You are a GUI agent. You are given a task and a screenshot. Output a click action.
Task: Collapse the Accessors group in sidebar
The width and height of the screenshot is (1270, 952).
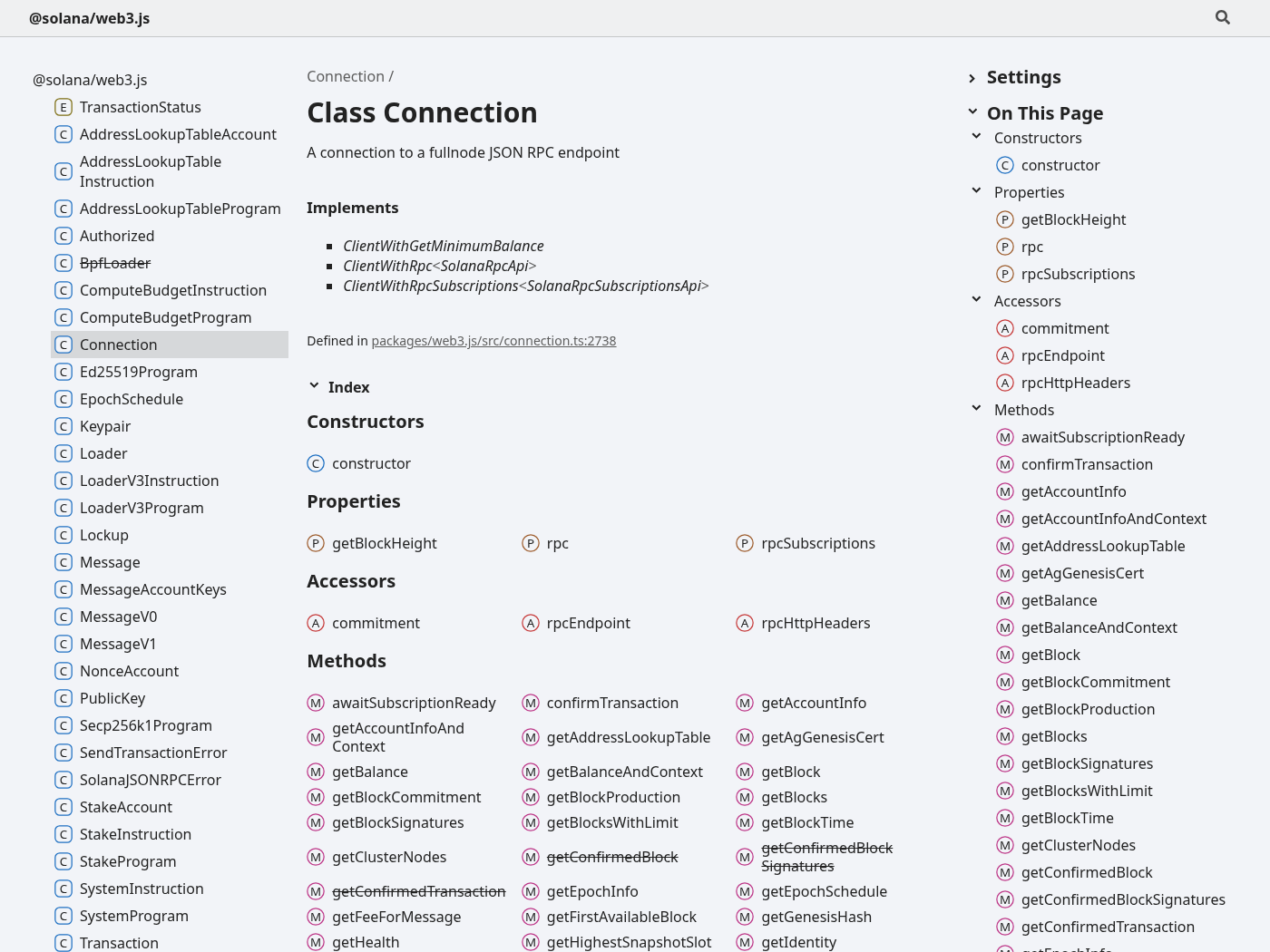click(x=976, y=300)
